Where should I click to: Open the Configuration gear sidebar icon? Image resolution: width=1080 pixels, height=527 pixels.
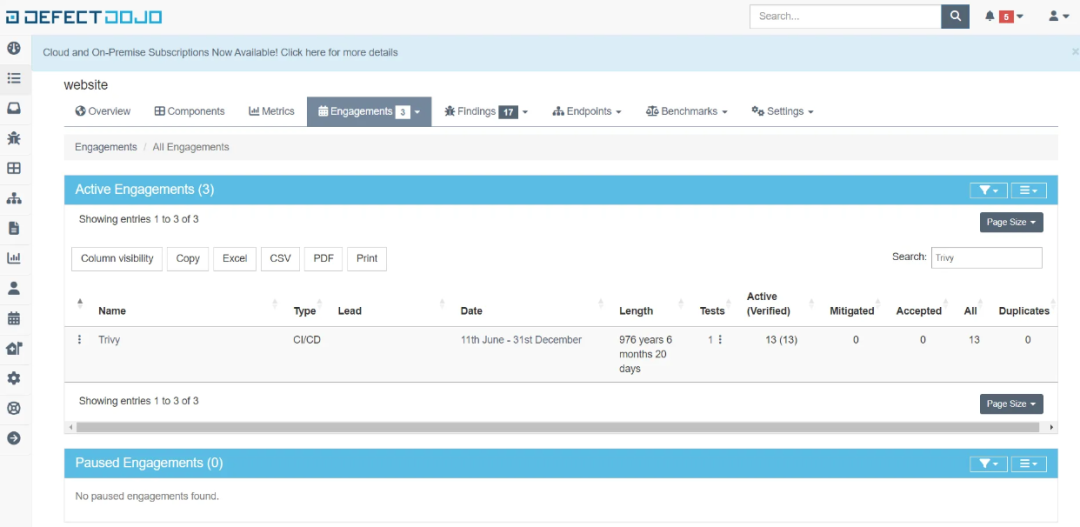tap(14, 378)
